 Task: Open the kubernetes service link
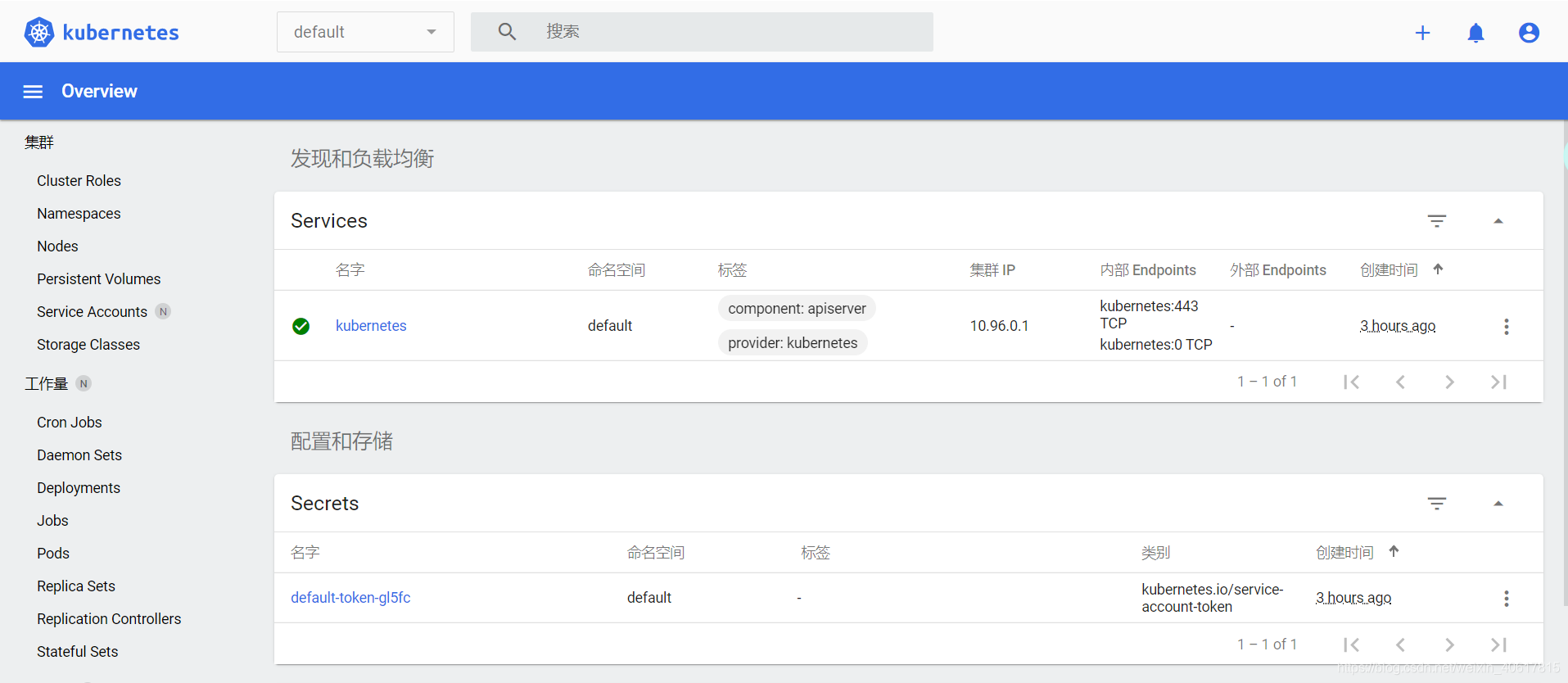point(371,326)
